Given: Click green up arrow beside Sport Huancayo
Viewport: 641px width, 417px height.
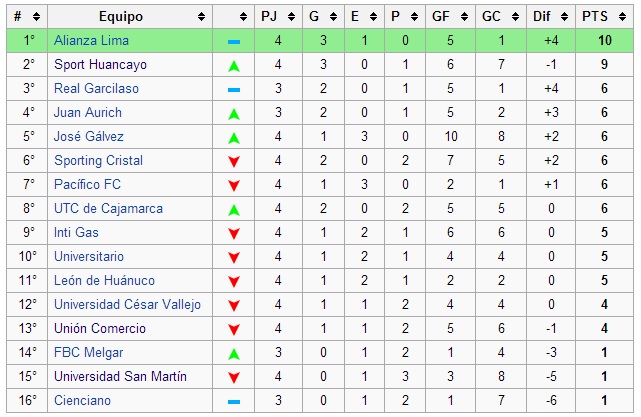Looking at the screenshot, I should pyautogui.click(x=233, y=65).
